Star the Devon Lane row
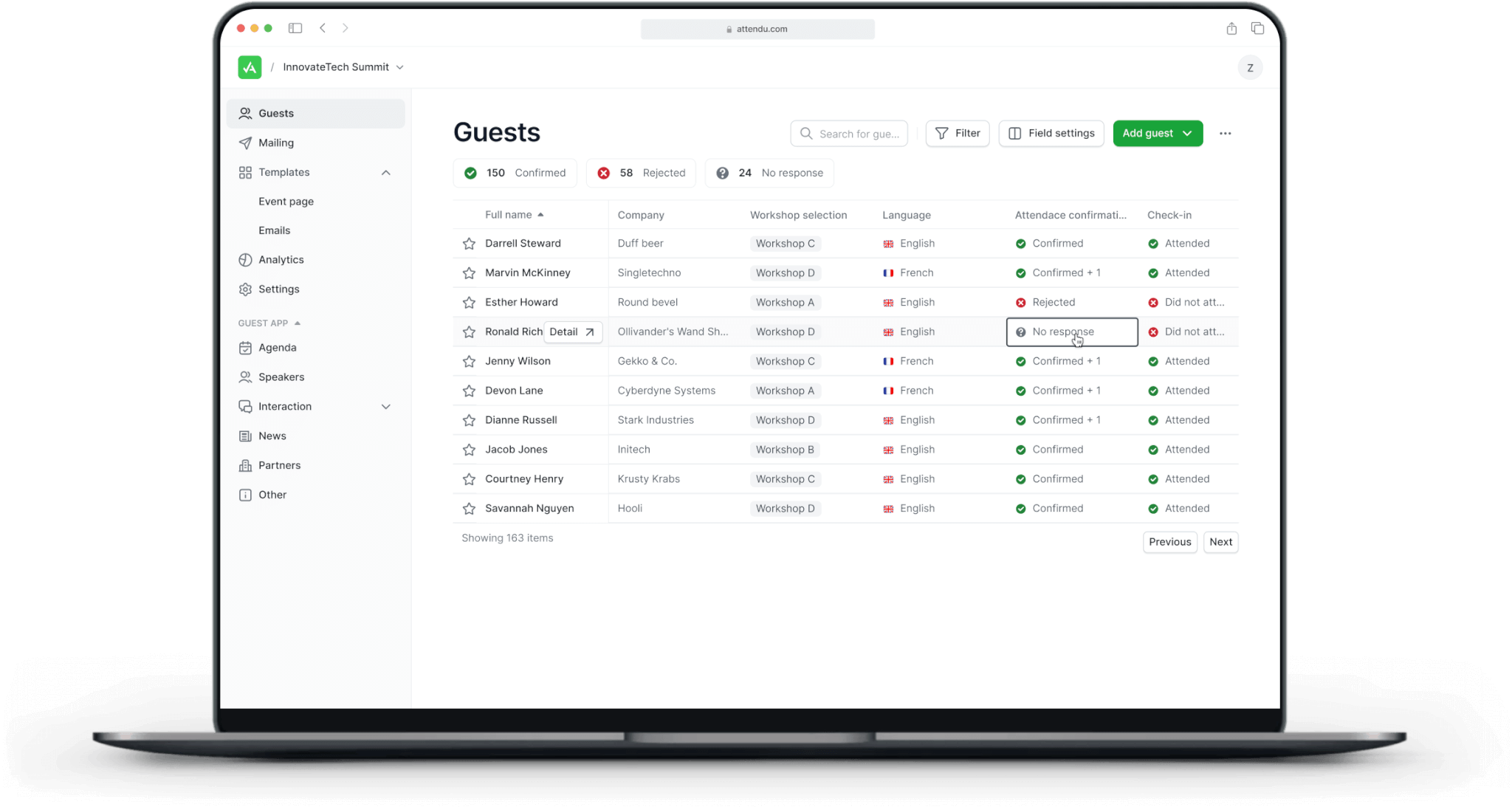 (x=469, y=391)
